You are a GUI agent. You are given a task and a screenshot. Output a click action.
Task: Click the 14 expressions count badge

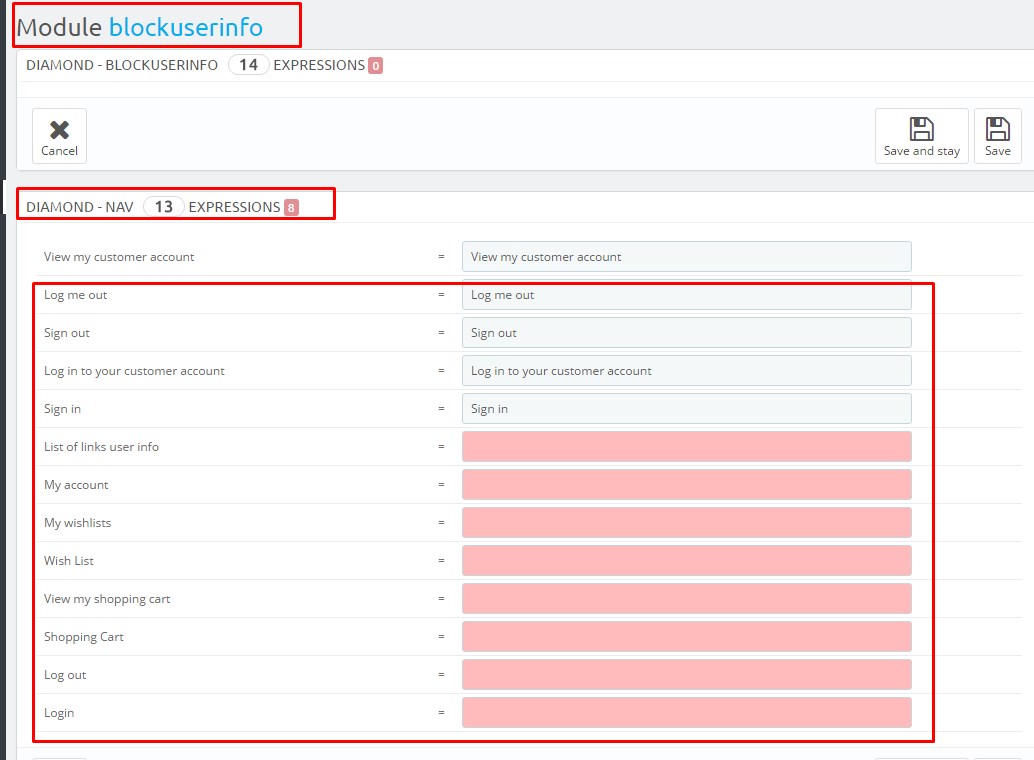point(248,65)
